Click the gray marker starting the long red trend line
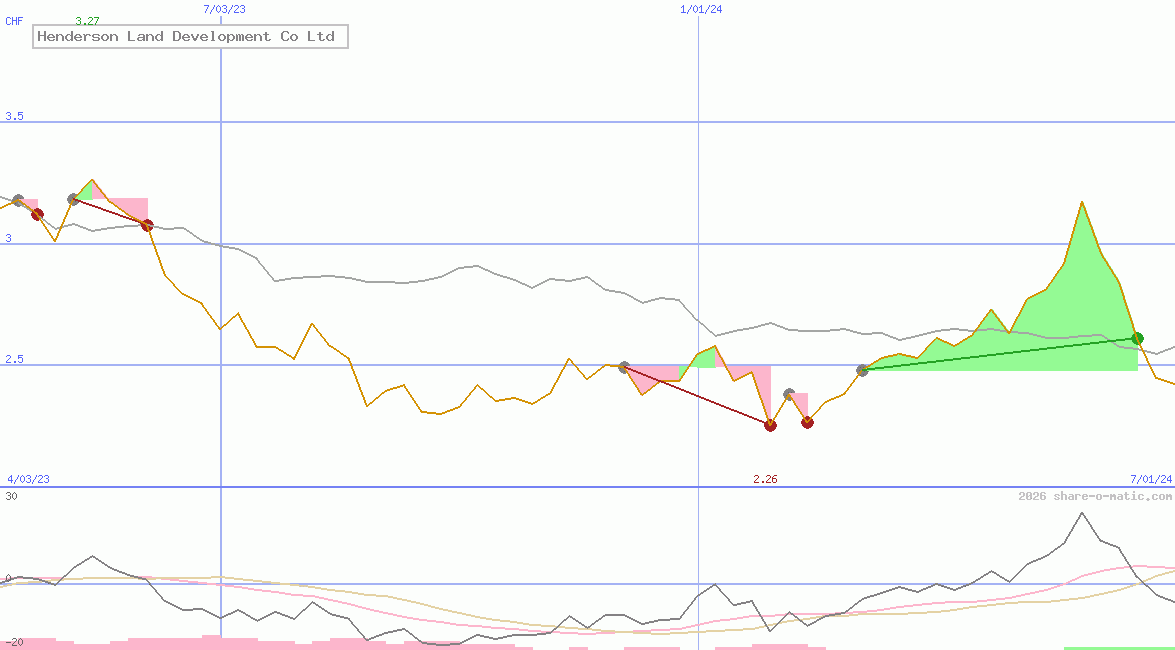 pos(623,367)
